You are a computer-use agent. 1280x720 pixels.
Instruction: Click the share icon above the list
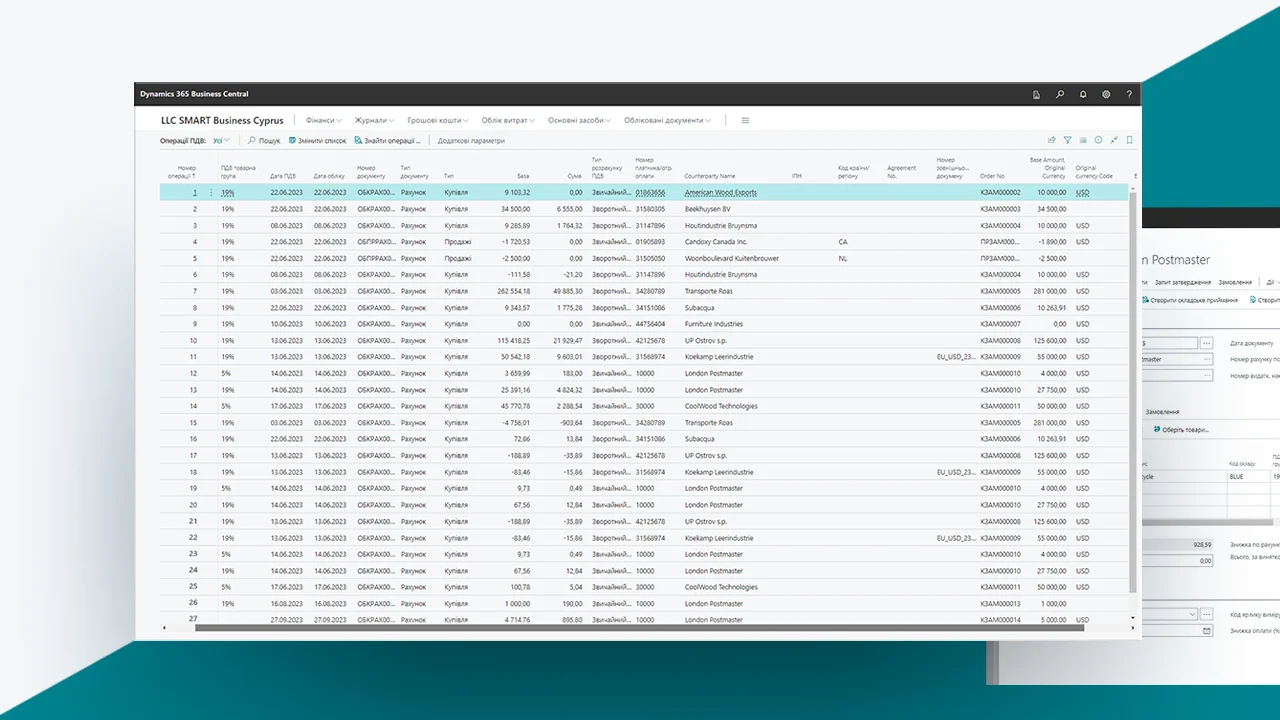pyautogui.click(x=1052, y=141)
